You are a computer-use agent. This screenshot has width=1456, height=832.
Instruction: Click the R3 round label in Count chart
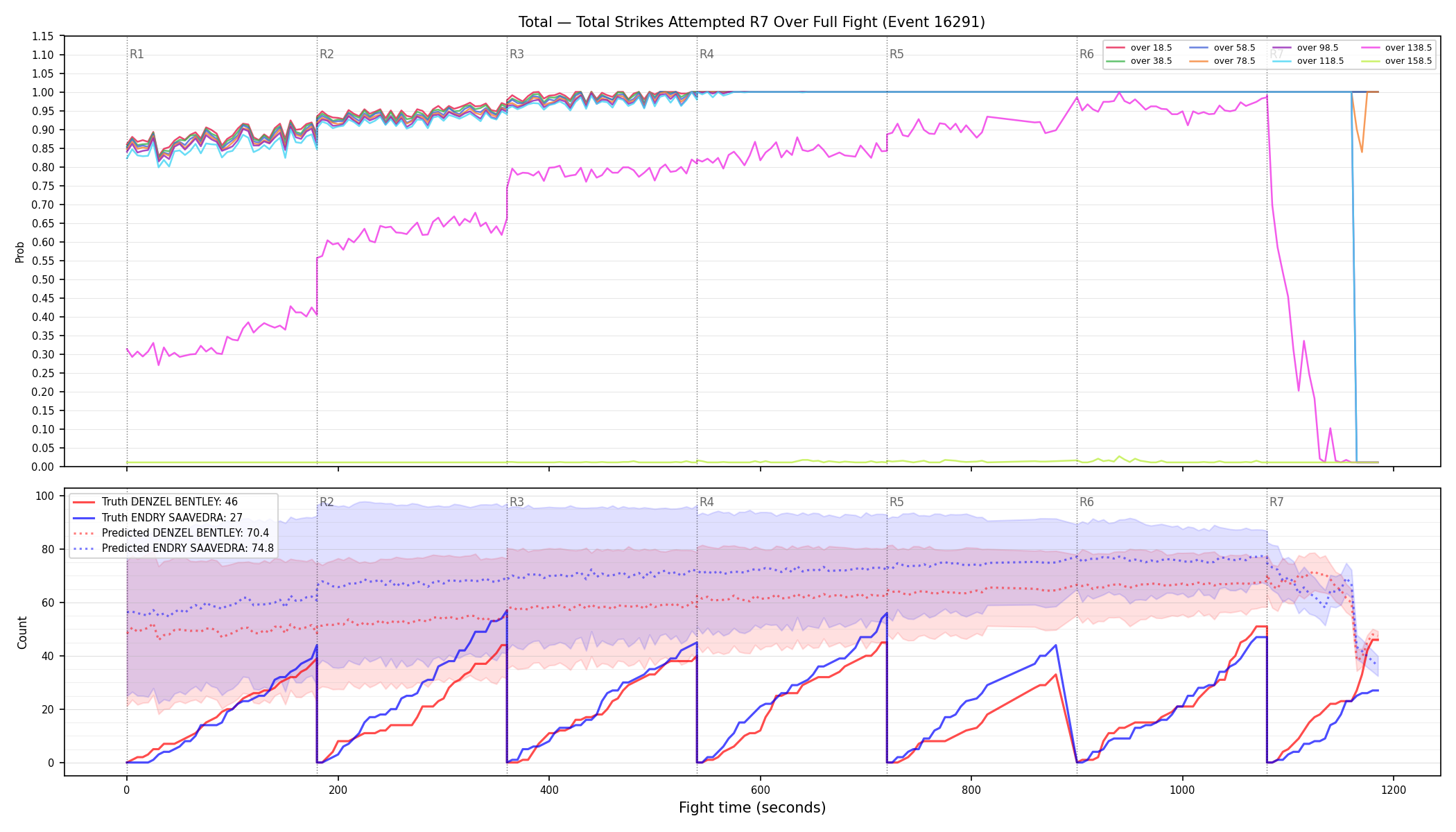point(517,503)
